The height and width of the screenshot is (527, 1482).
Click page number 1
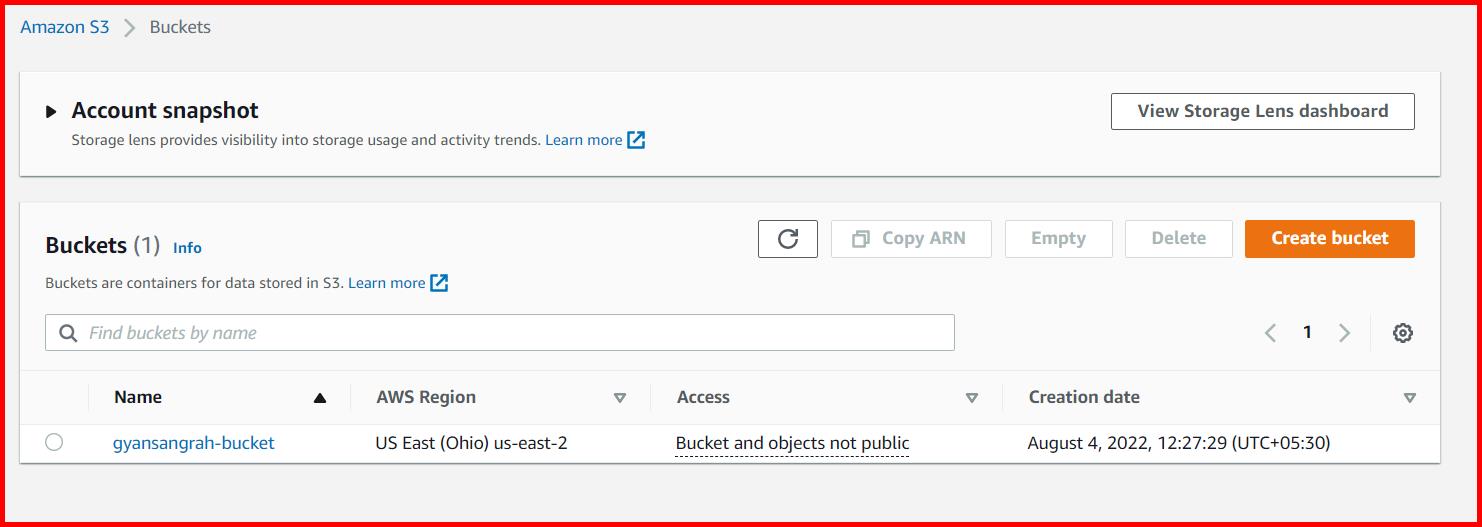(1307, 332)
